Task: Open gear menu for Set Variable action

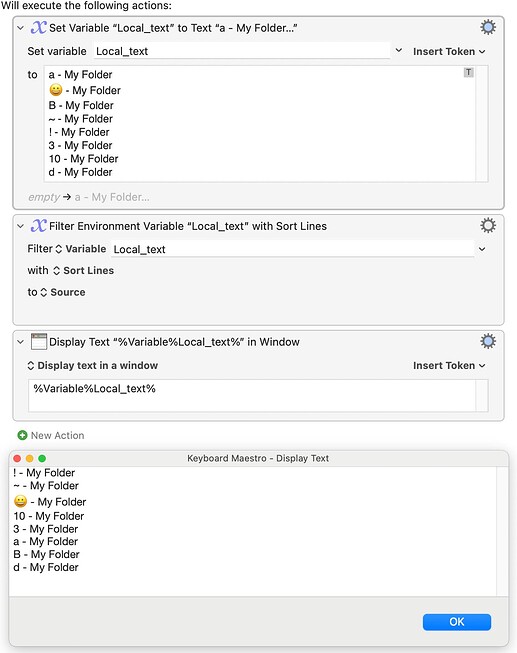Action: click(488, 27)
